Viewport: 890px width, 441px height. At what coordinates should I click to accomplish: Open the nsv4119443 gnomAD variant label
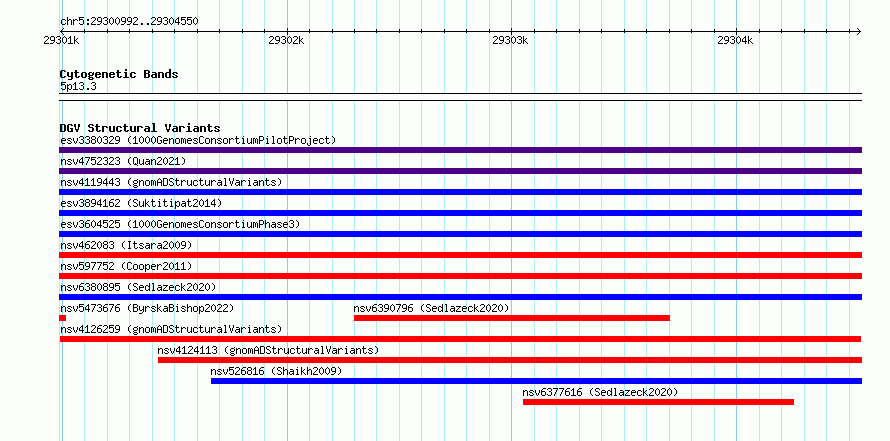(x=171, y=182)
